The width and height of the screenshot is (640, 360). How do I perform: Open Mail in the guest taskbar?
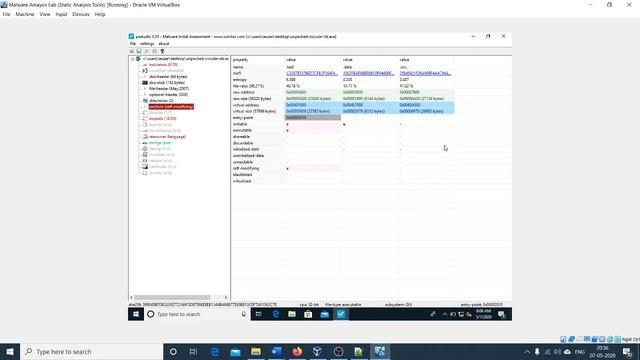pos(324,314)
